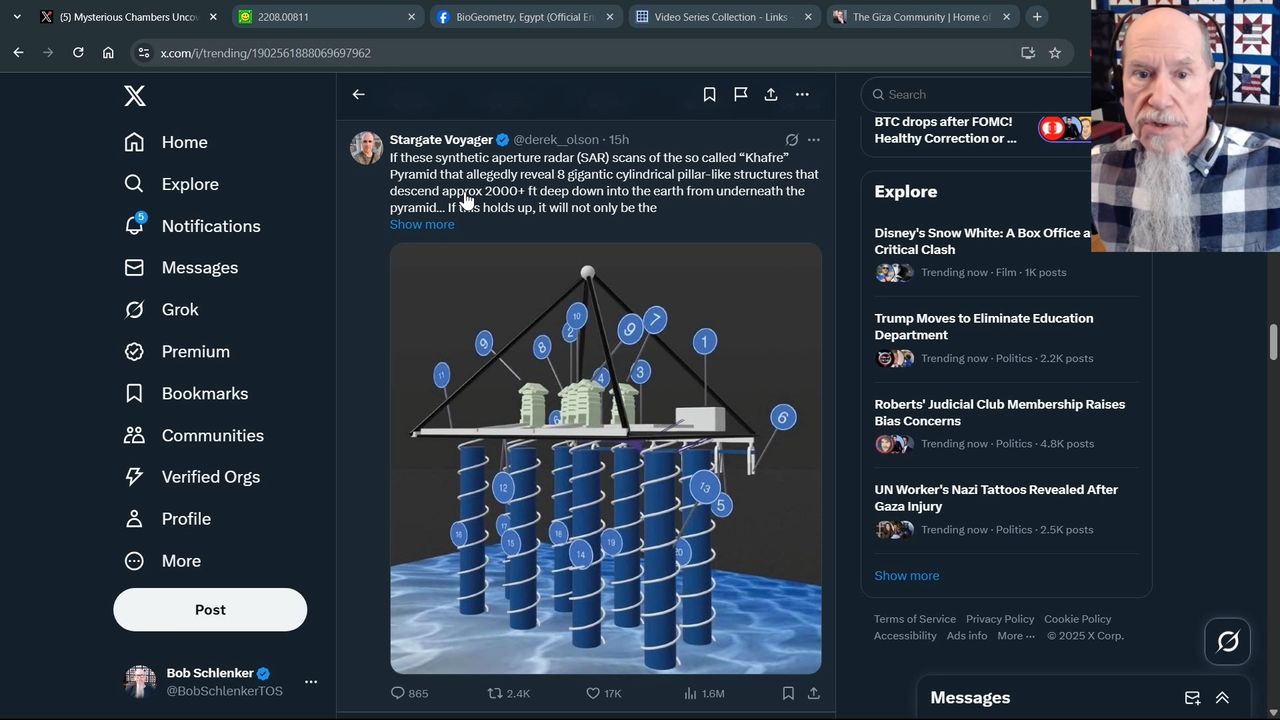Expand the Messages drawer

click(1222, 698)
